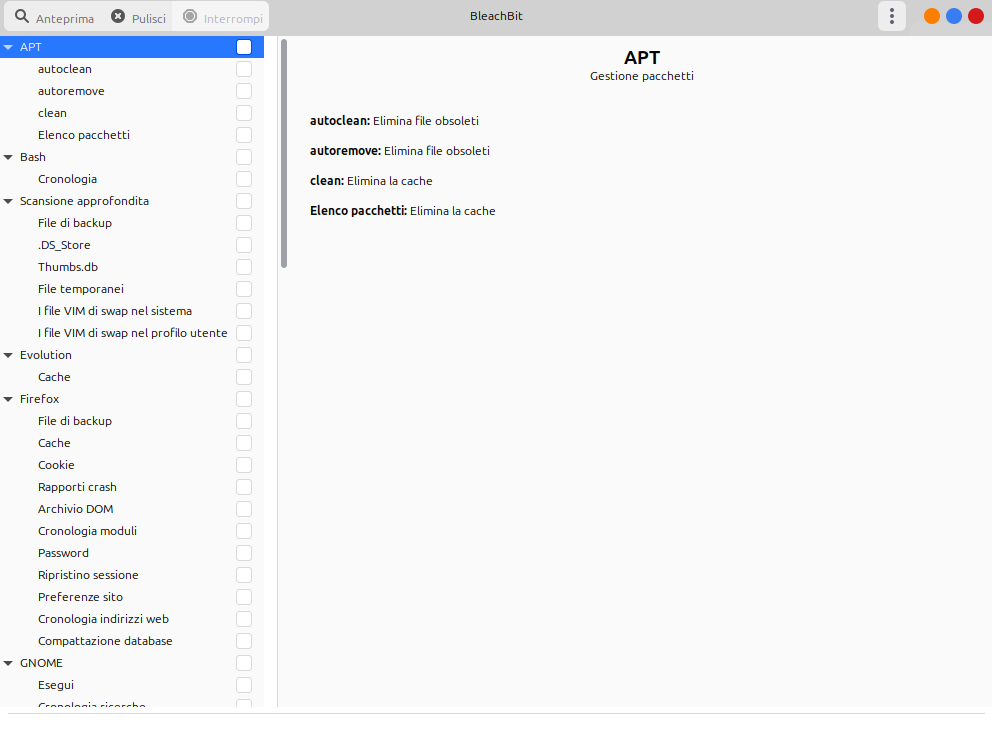Collapse the APT group arrow
This screenshot has width=992, height=743.
(x=8, y=47)
